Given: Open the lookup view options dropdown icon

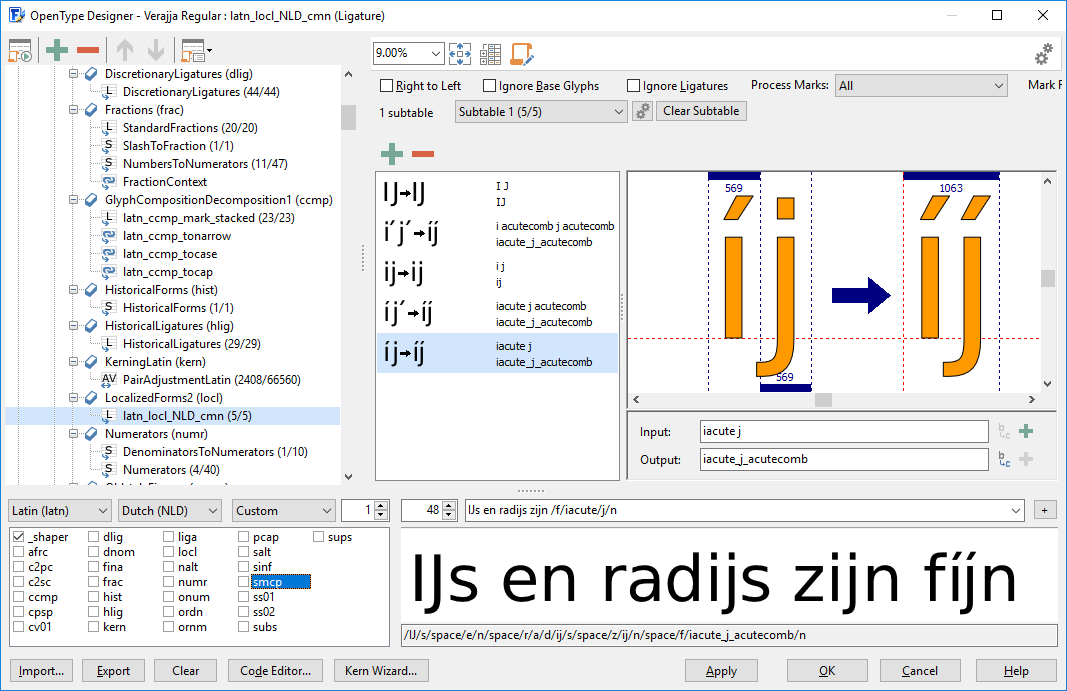Looking at the screenshot, I should [x=196, y=50].
